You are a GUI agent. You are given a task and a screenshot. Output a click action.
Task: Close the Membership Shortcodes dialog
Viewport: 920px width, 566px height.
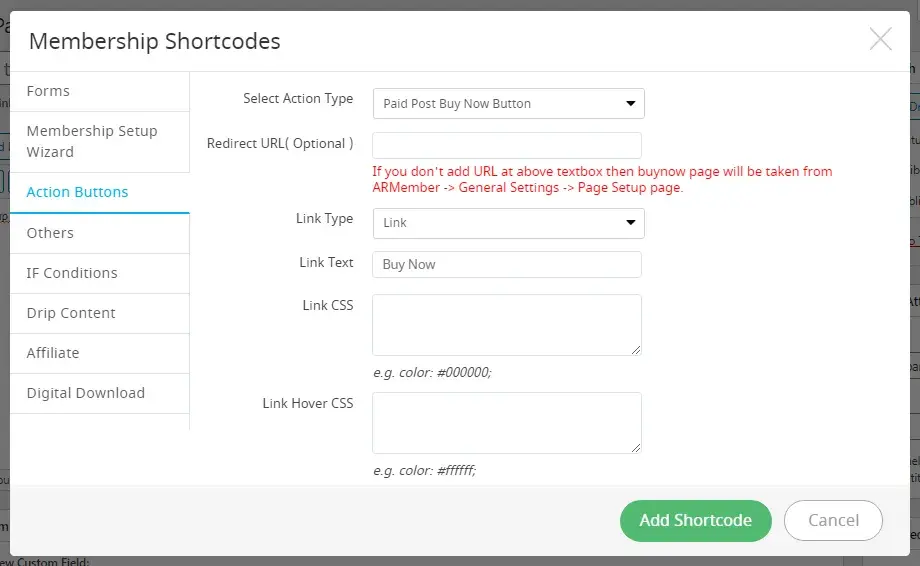(880, 39)
